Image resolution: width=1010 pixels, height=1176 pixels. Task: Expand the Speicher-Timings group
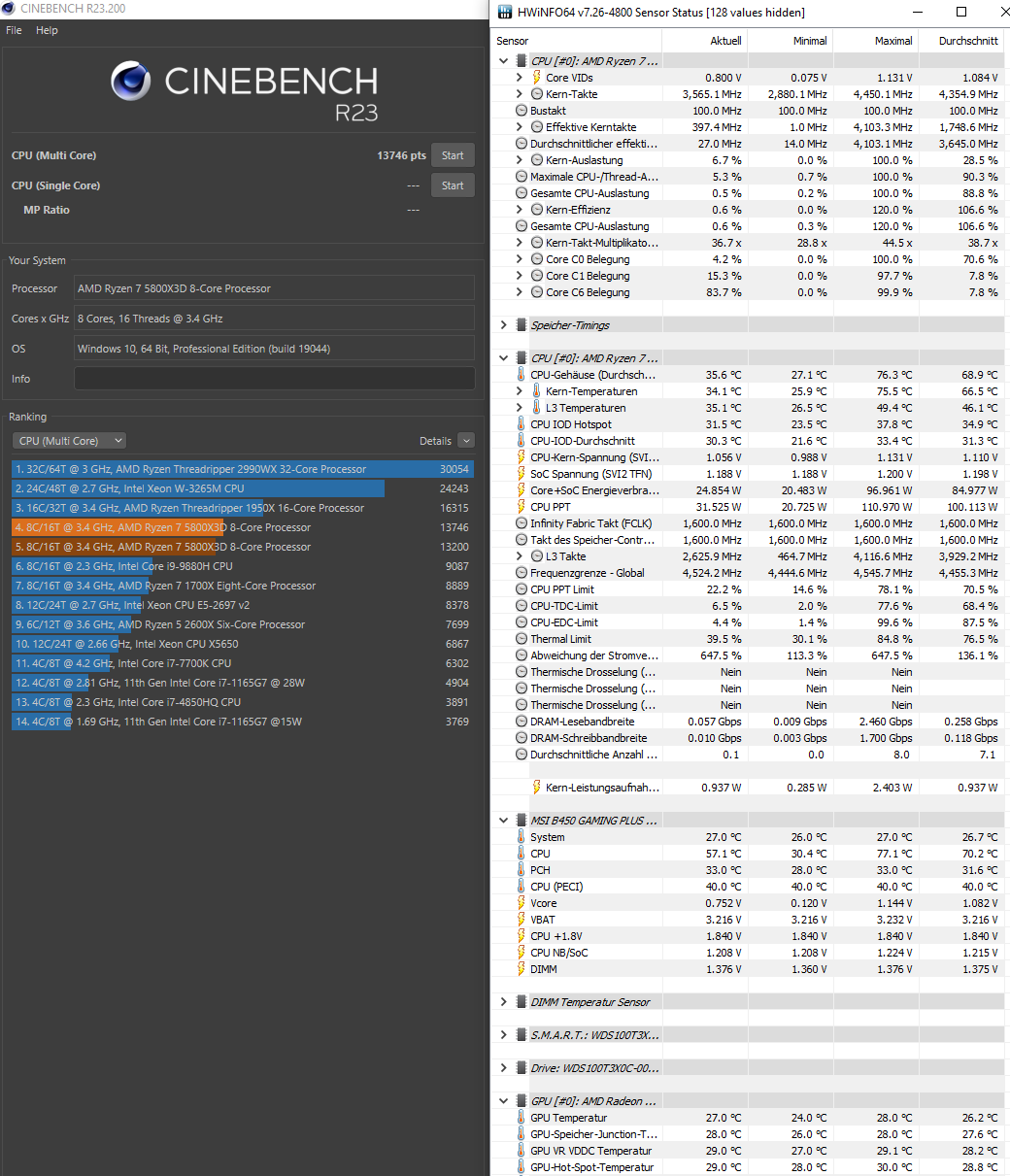click(503, 325)
